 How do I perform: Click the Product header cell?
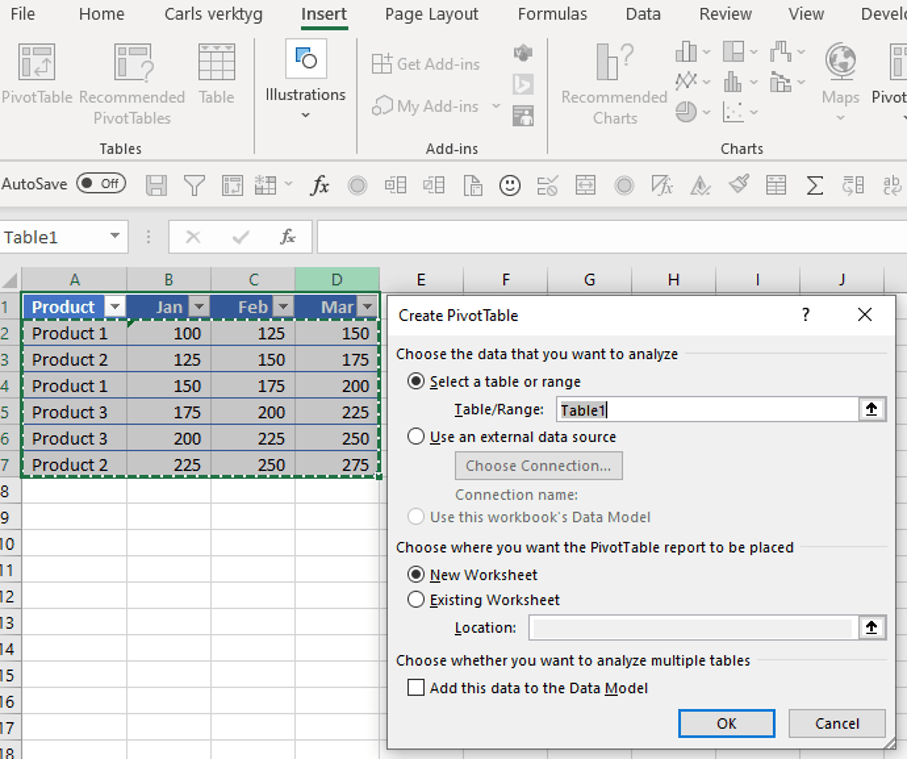[x=64, y=306]
